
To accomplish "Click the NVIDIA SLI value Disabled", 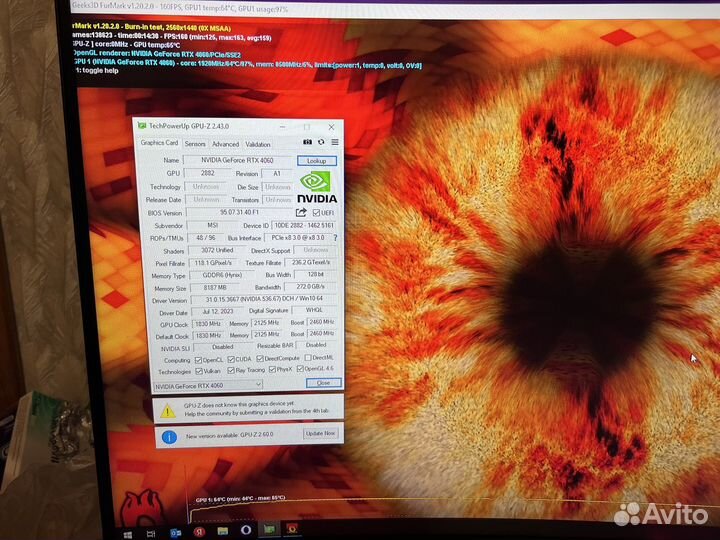I will (223, 347).
